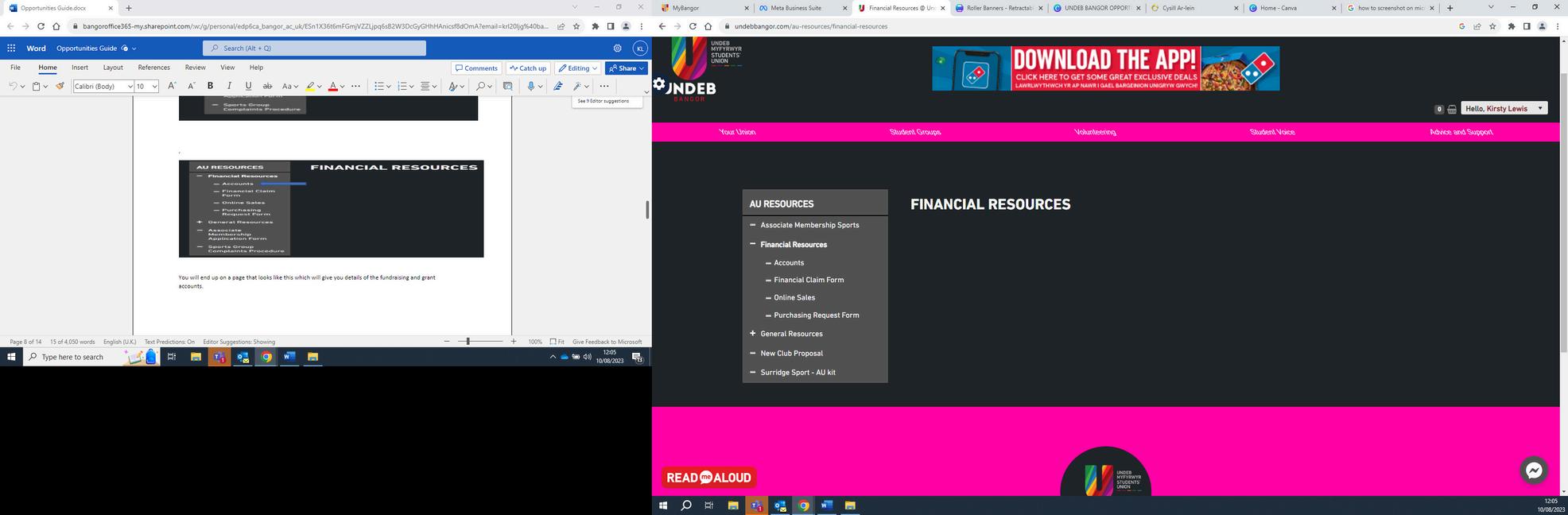Switch to the Home - Canva browser tab
Image resolution: width=1568 pixels, height=515 pixels.
[x=1291, y=8]
